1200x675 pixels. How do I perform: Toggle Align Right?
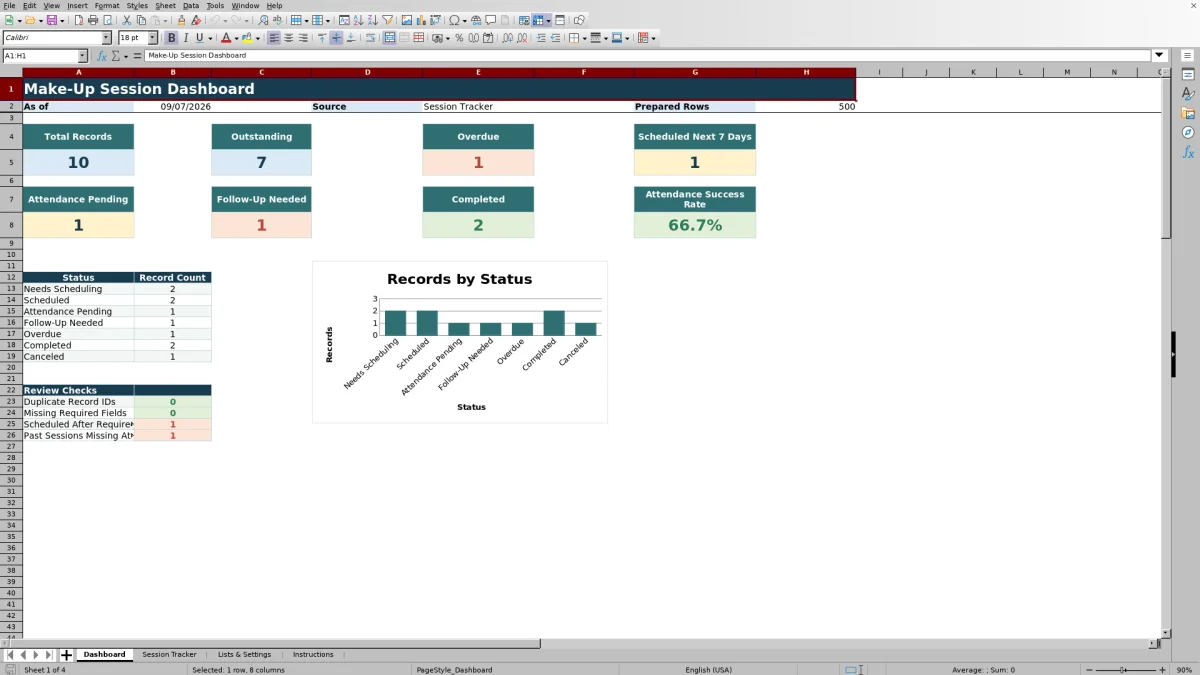[302, 38]
